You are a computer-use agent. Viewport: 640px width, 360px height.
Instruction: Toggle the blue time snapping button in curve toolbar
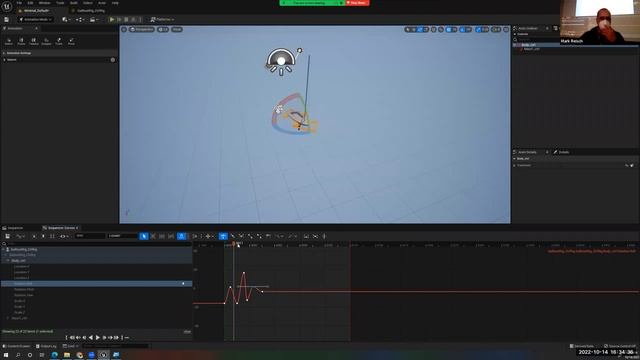pyautogui.click(x=223, y=236)
